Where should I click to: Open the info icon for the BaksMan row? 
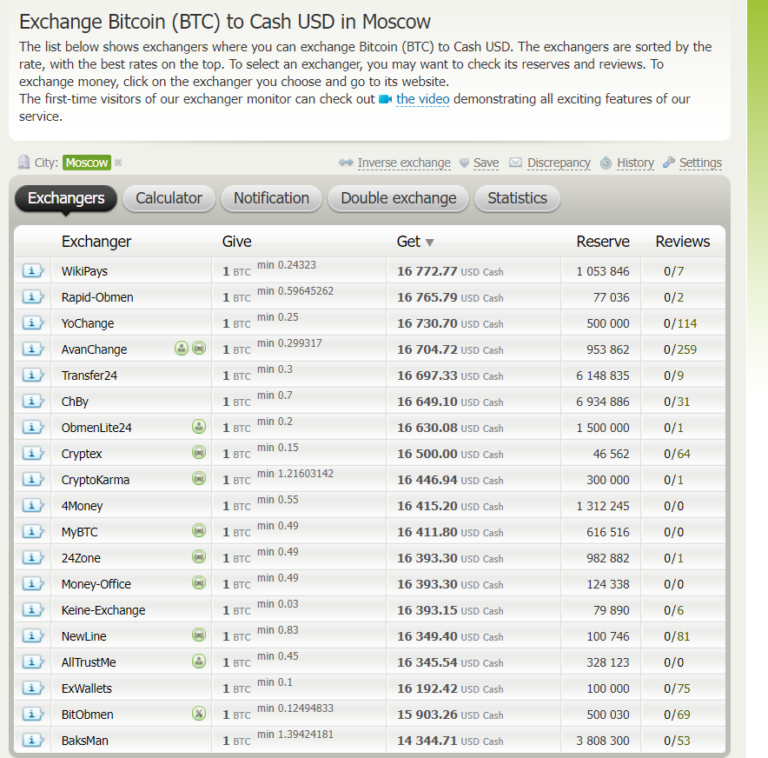point(33,741)
